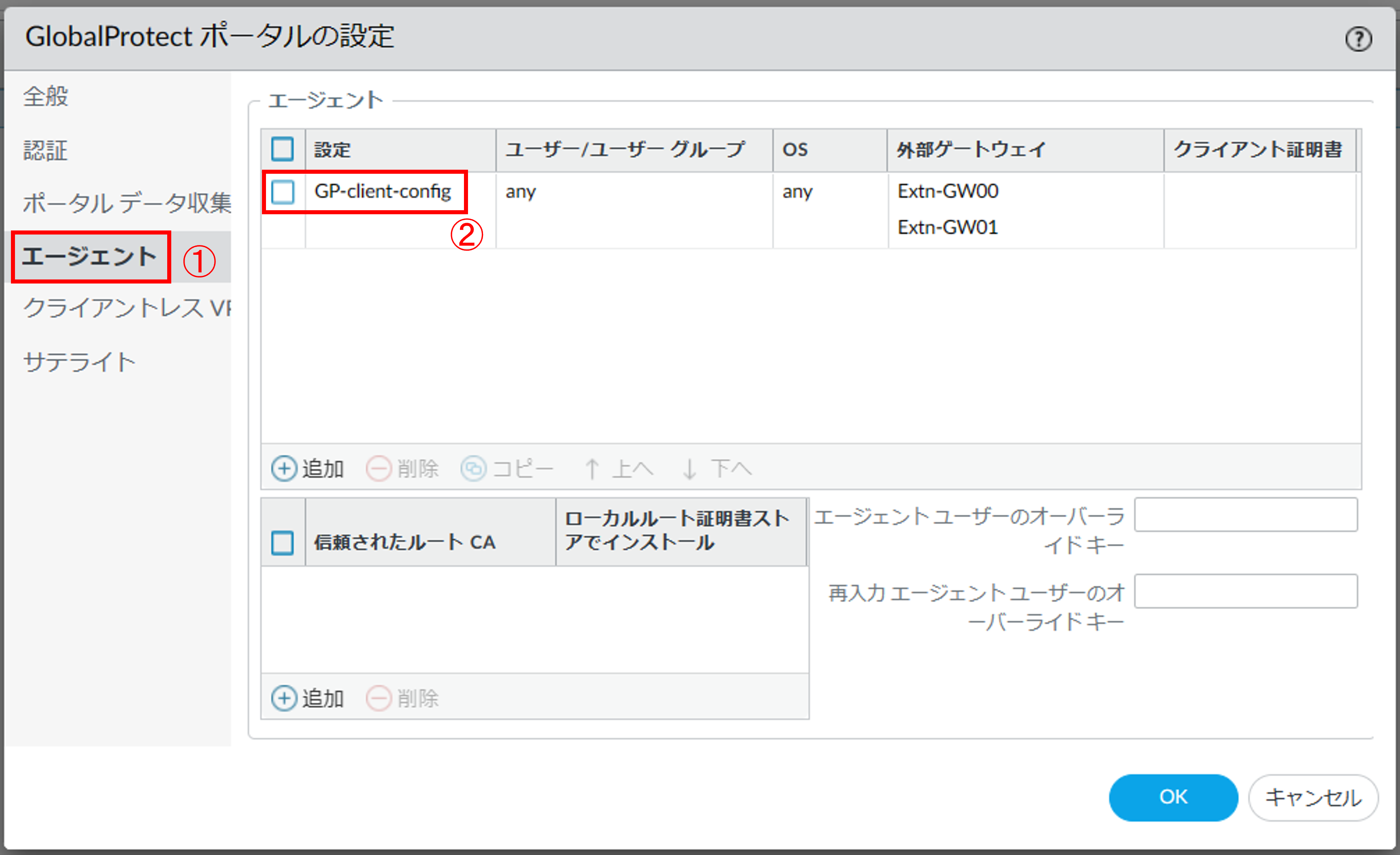Image resolution: width=1400 pixels, height=855 pixels.
Task: Click 追加 plus icon under agent table
Action: click(283, 469)
